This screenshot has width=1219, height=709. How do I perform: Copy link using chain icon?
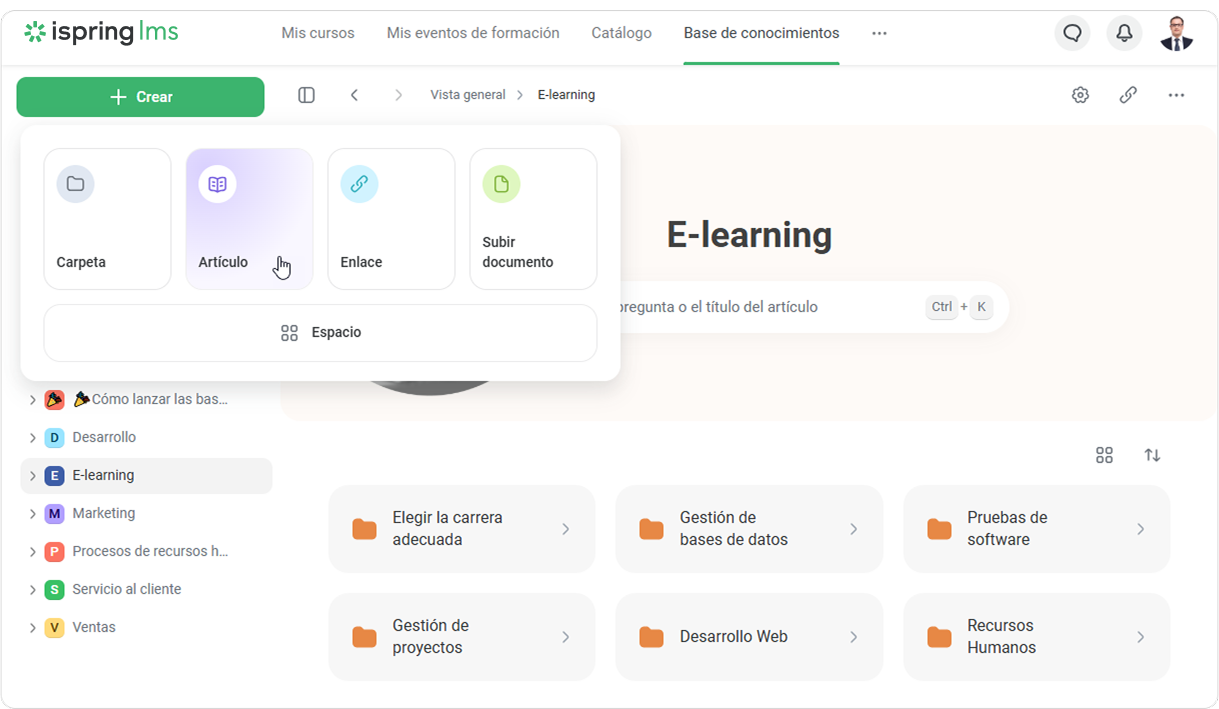[1128, 95]
